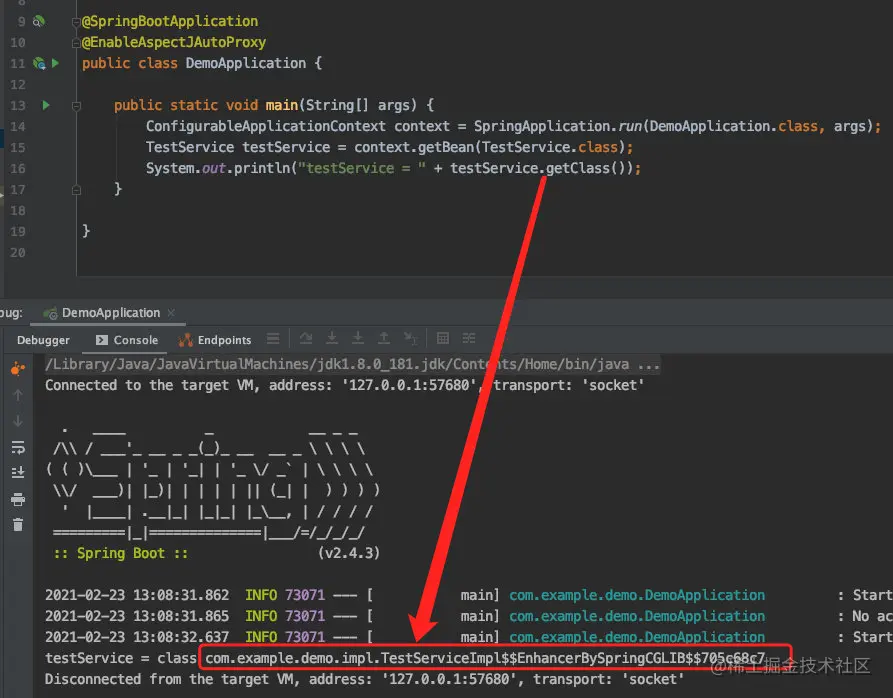Click the Run to Cursor icon
Image resolution: width=893 pixels, height=698 pixels.
tap(411, 339)
